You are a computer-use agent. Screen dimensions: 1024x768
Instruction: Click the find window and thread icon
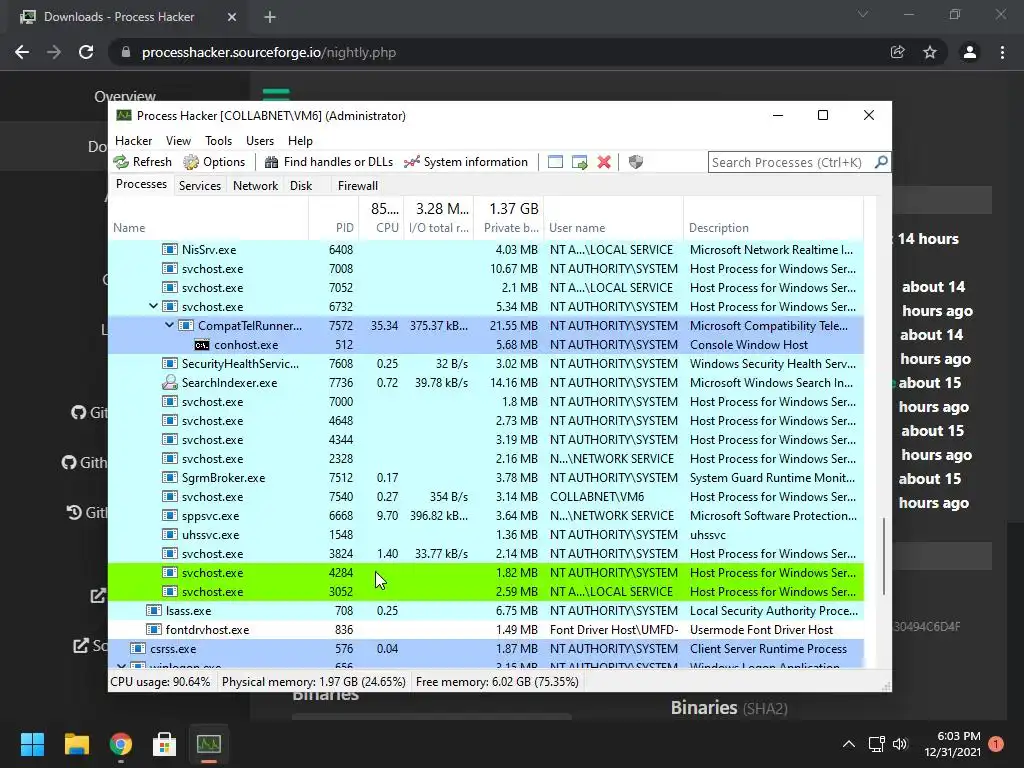(x=579, y=162)
